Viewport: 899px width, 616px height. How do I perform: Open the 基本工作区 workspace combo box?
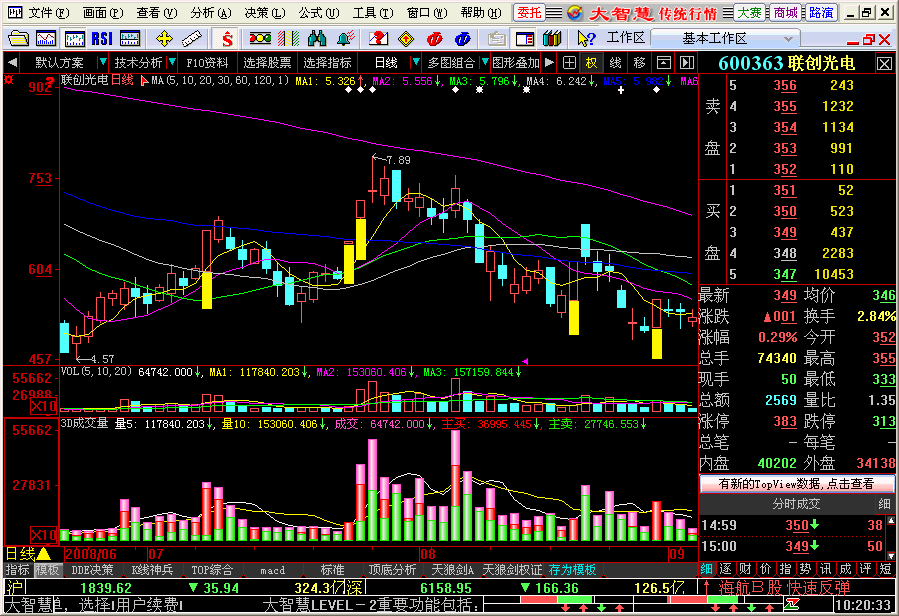(725, 38)
